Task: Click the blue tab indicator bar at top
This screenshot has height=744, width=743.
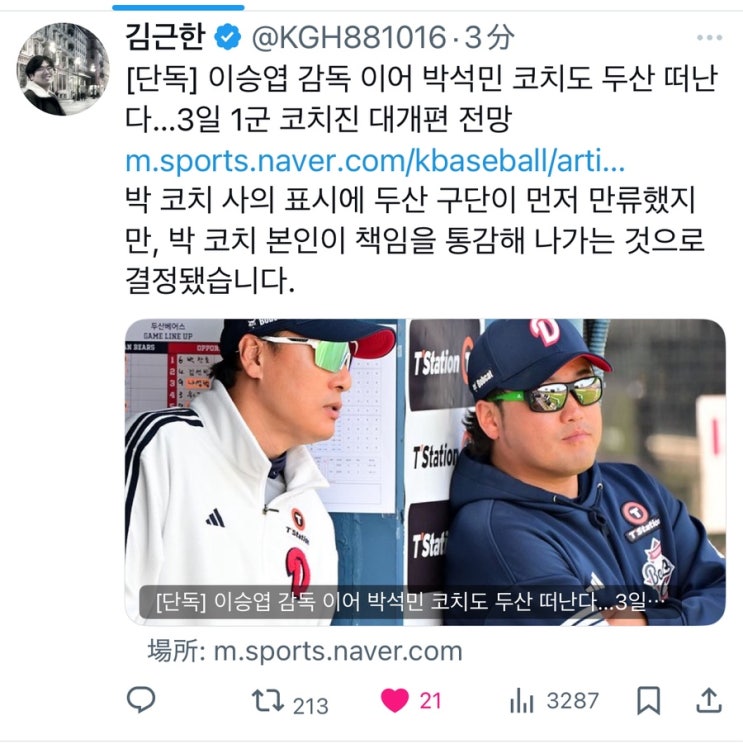Action: point(178,8)
